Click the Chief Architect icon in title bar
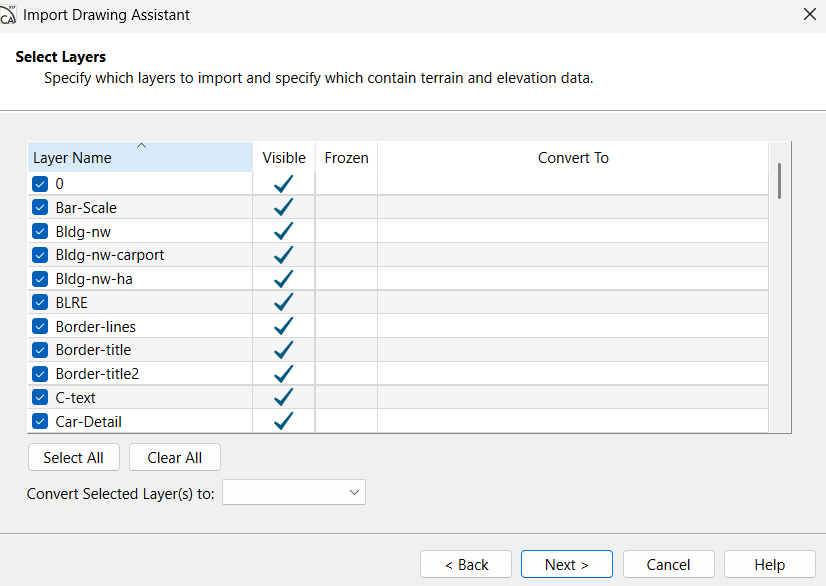Image resolution: width=826 pixels, height=586 pixels. [x=9, y=15]
